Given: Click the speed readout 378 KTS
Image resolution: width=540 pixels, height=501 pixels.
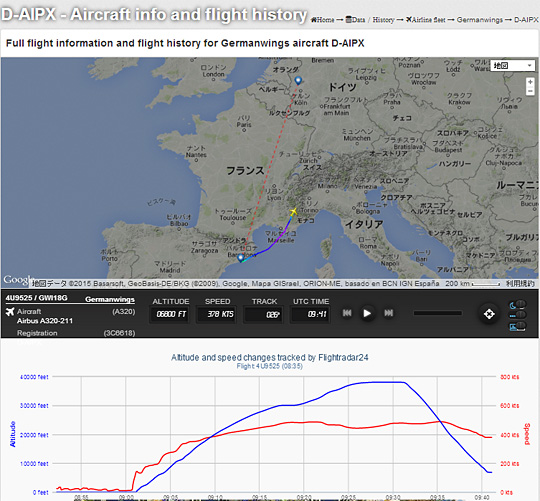Looking at the screenshot, I should 217,314.
